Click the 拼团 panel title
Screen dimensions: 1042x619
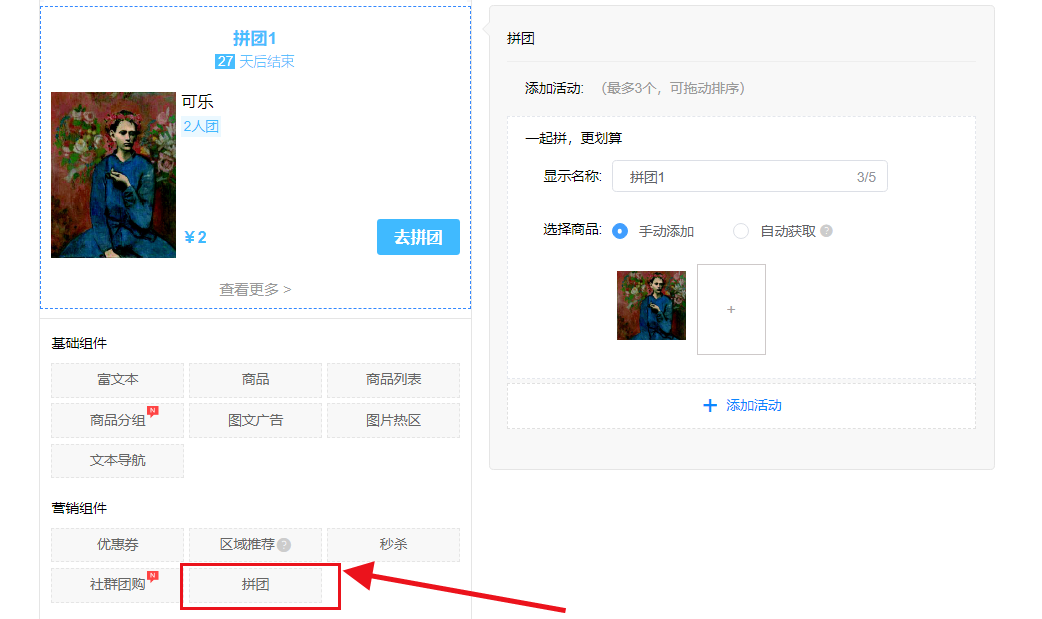point(520,39)
